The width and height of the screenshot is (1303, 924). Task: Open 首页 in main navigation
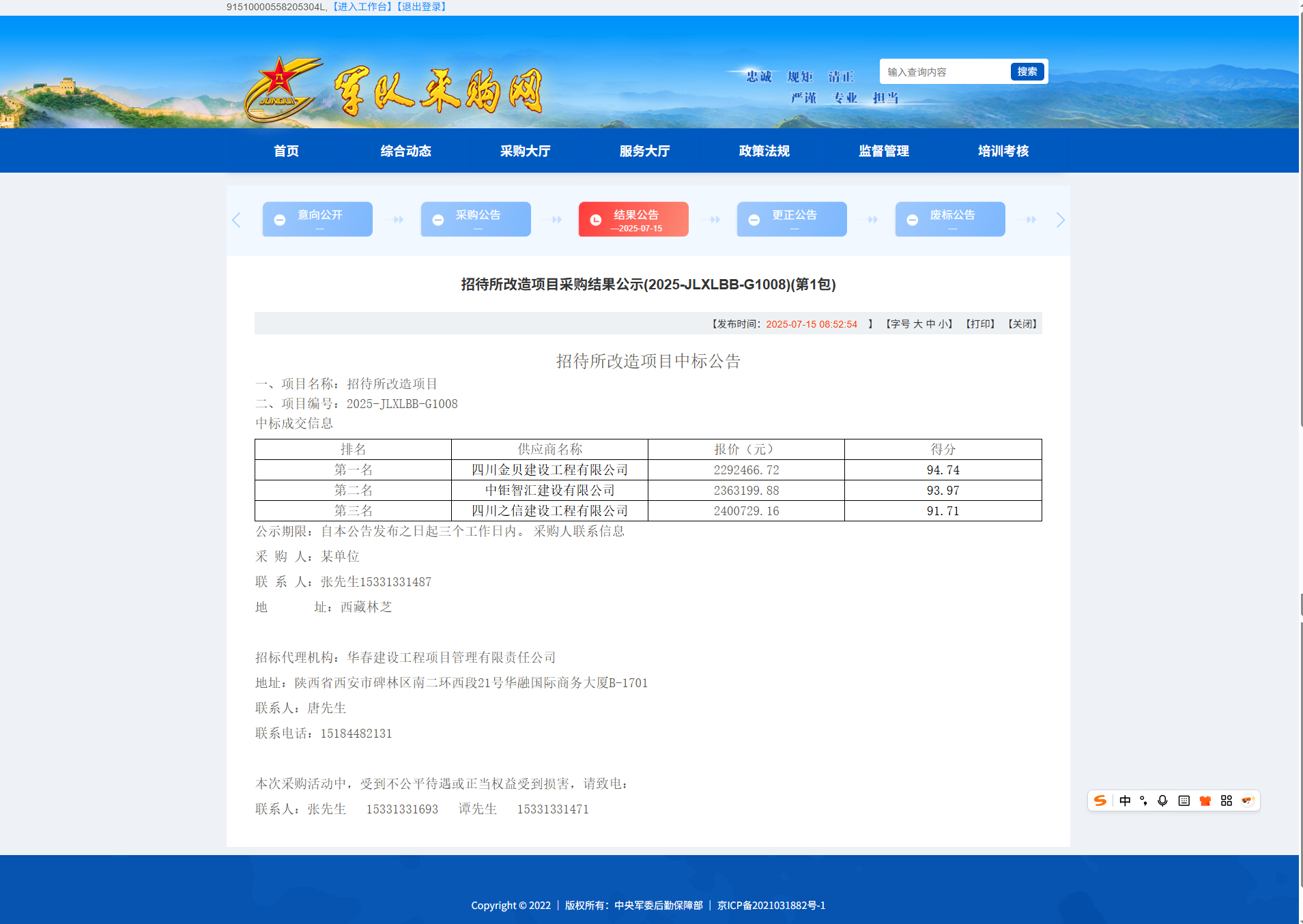(286, 151)
